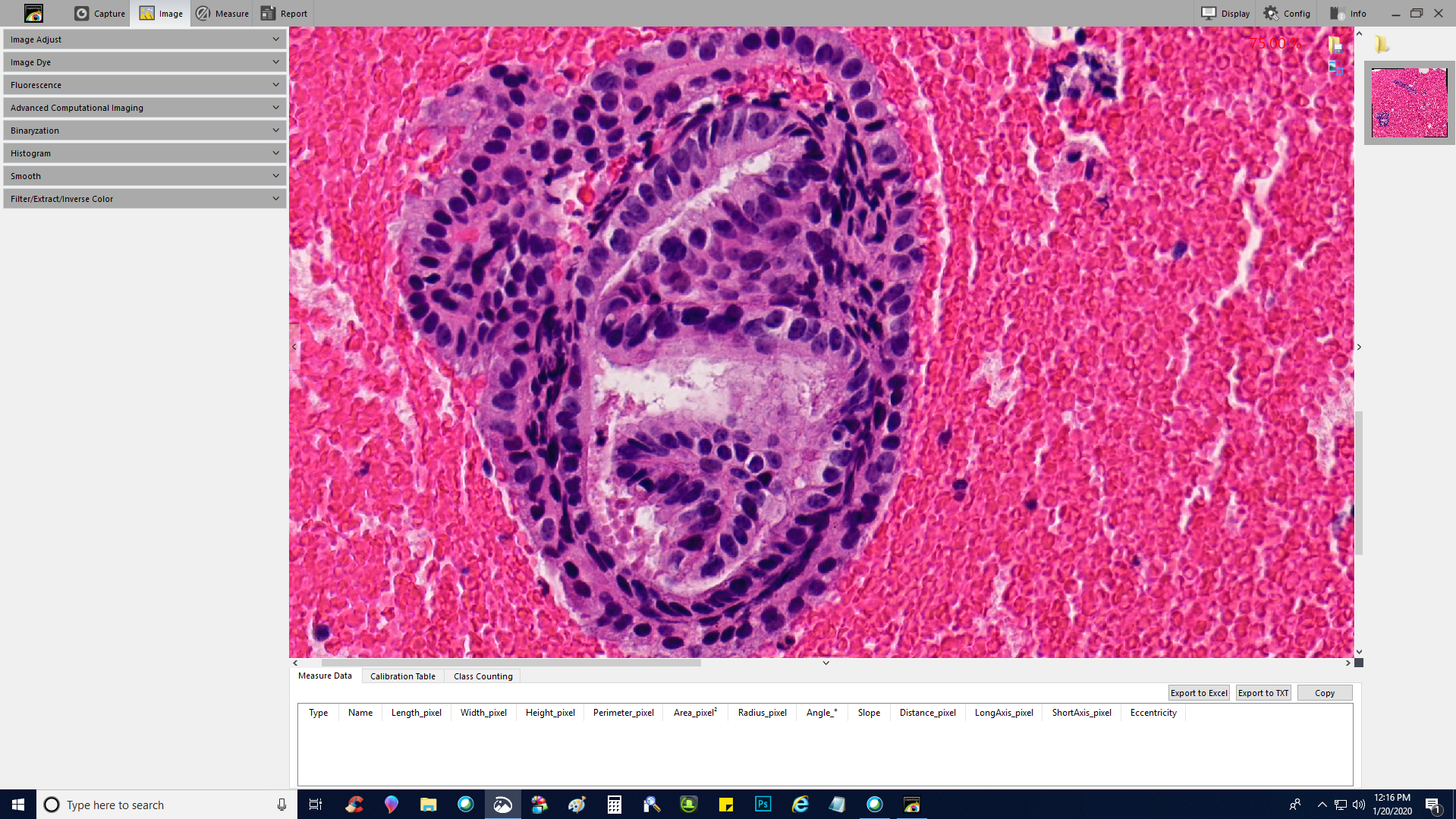This screenshot has height=819, width=1456.
Task: Click the Info icon
Action: 1348,14
